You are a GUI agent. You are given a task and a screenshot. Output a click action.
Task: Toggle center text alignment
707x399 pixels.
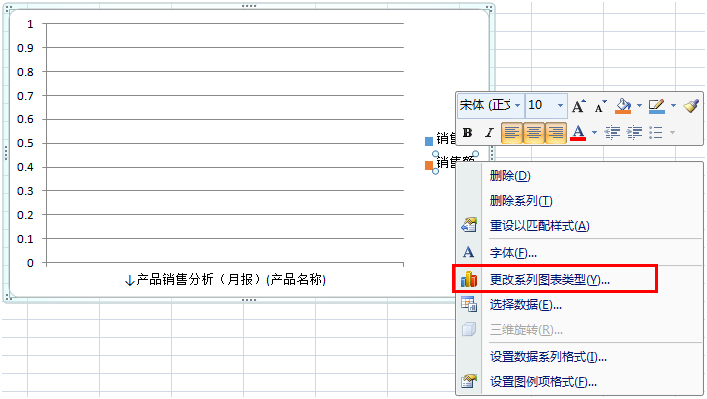click(534, 133)
